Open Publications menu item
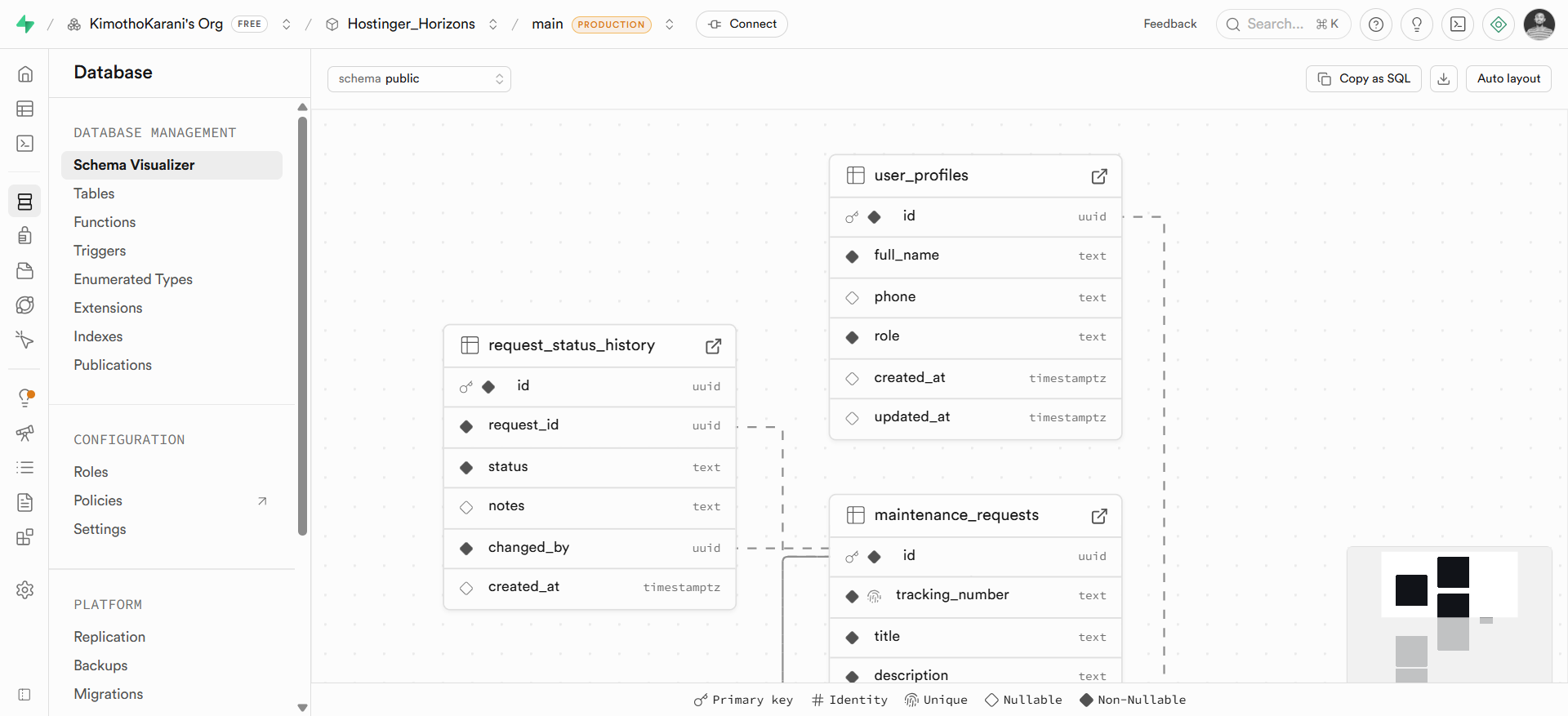This screenshot has width=1568, height=716. (x=113, y=365)
